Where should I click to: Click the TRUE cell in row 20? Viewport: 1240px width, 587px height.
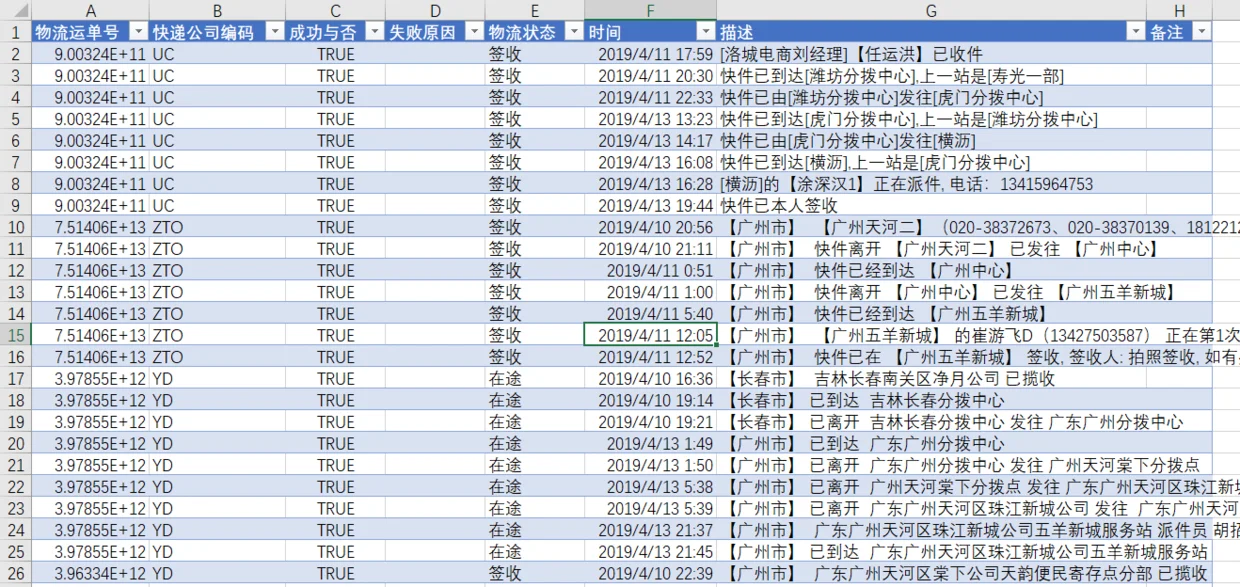point(335,443)
